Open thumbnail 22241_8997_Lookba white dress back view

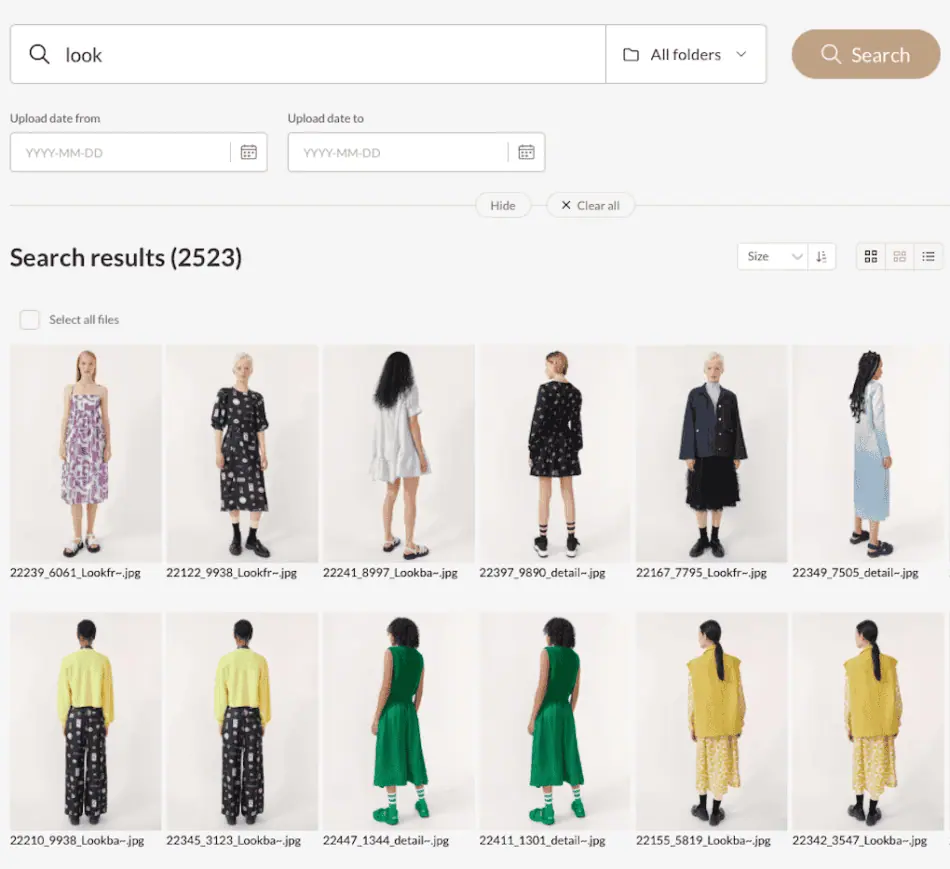pyautogui.click(x=399, y=453)
